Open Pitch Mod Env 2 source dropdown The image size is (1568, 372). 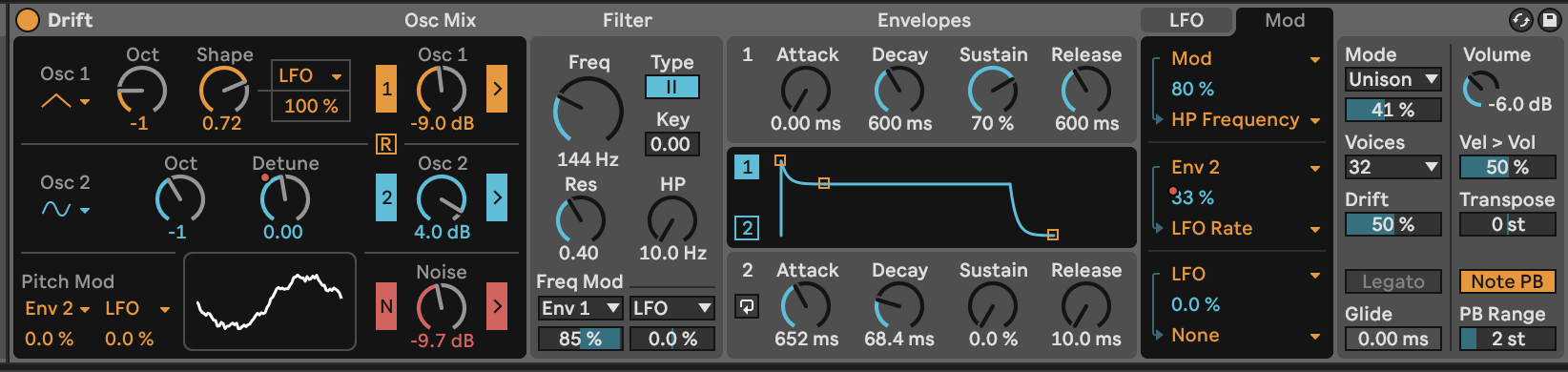point(57,309)
